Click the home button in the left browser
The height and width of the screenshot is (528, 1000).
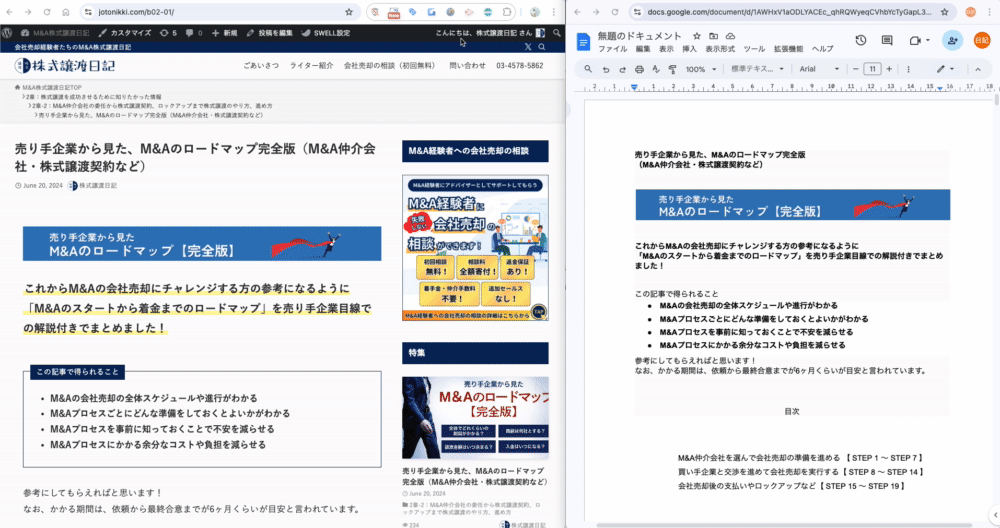pos(66,11)
